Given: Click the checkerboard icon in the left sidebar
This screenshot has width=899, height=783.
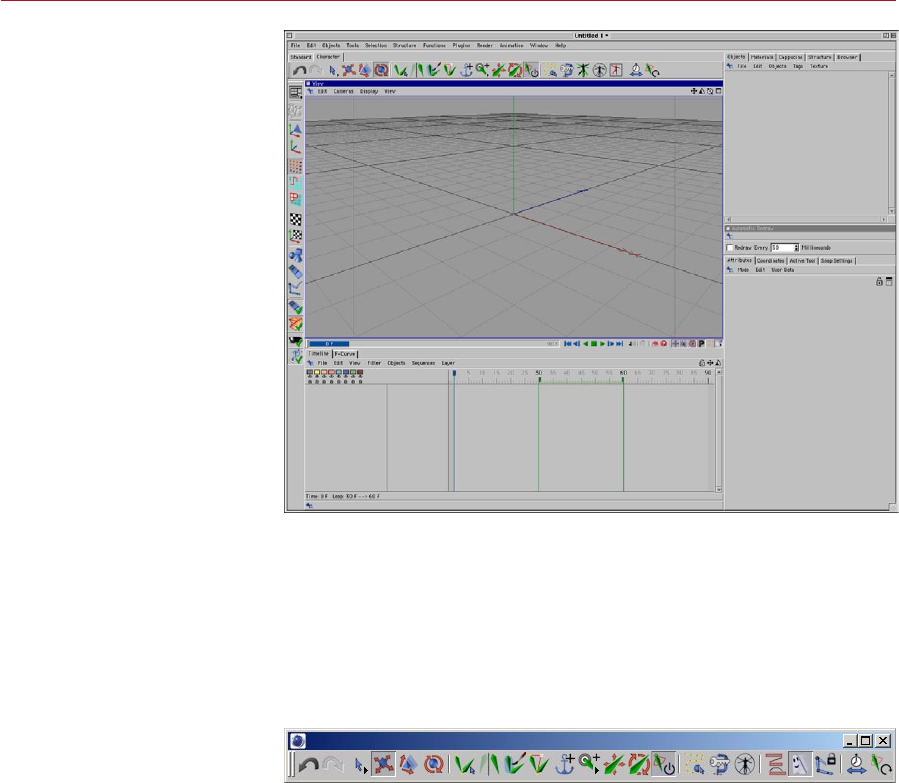Looking at the screenshot, I should tap(296, 219).
